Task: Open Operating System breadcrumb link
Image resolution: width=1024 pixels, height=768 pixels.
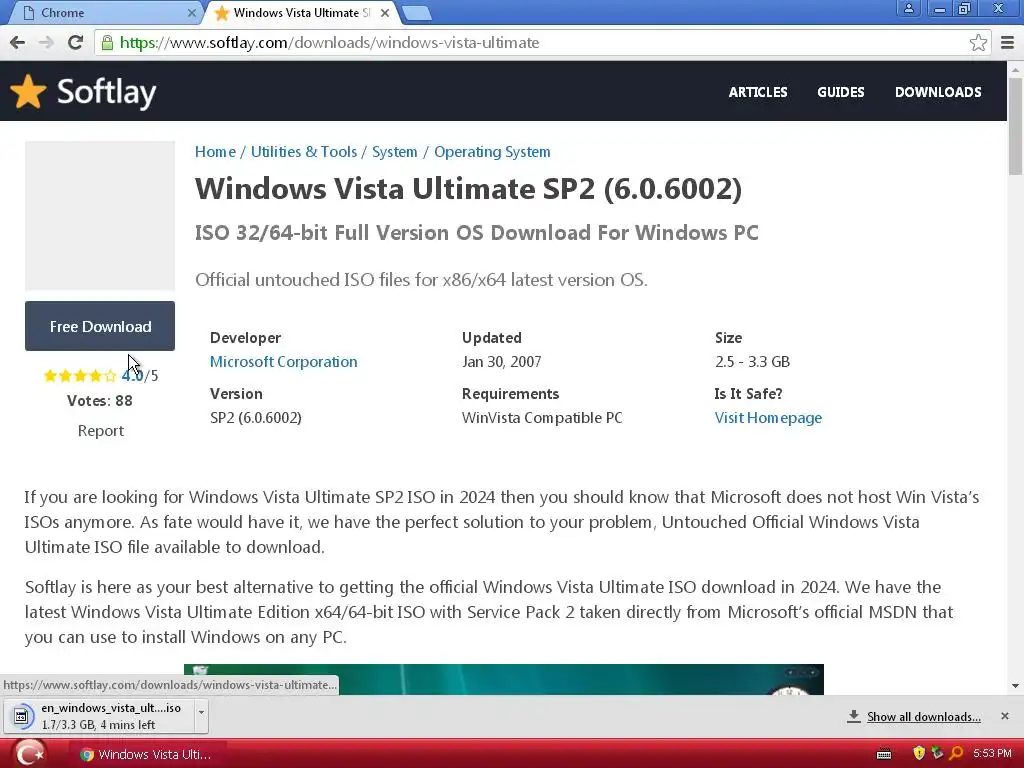Action: (x=492, y=152)
